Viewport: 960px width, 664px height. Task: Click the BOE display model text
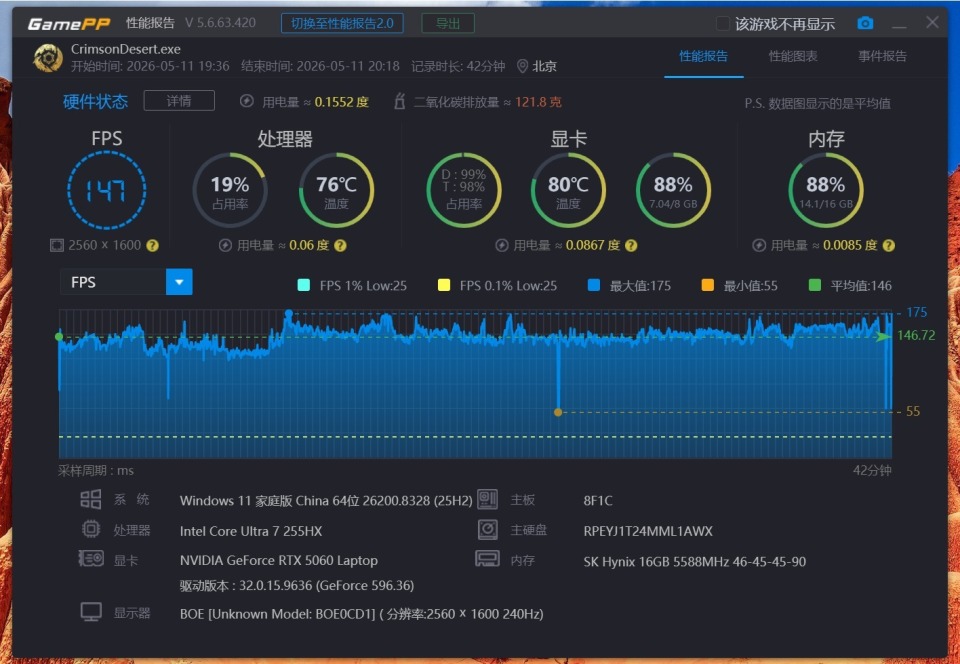(x=361, y=614)
